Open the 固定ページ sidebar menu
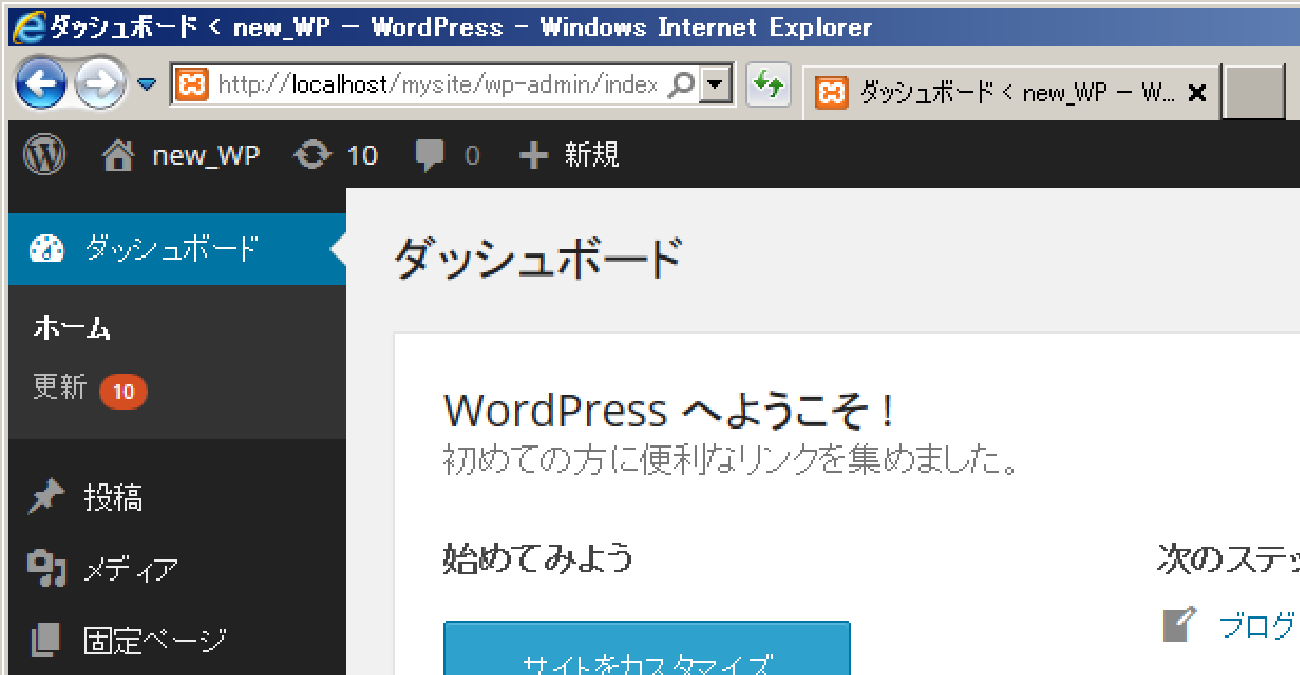The width and height of the screenshot is (1300, 675). click(156, 639)
